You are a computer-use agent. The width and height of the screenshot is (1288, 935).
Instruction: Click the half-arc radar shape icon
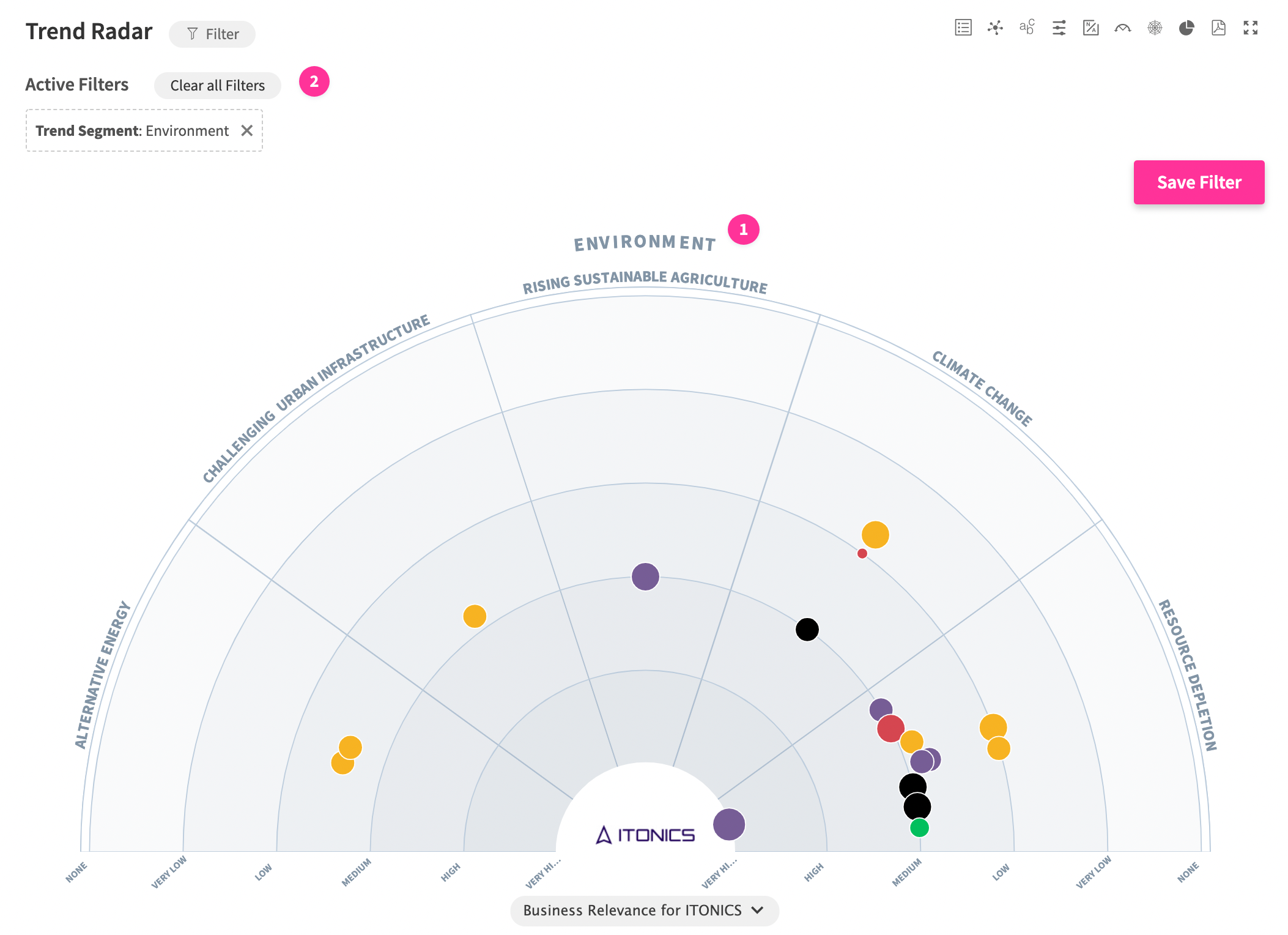pos(1122,28)
